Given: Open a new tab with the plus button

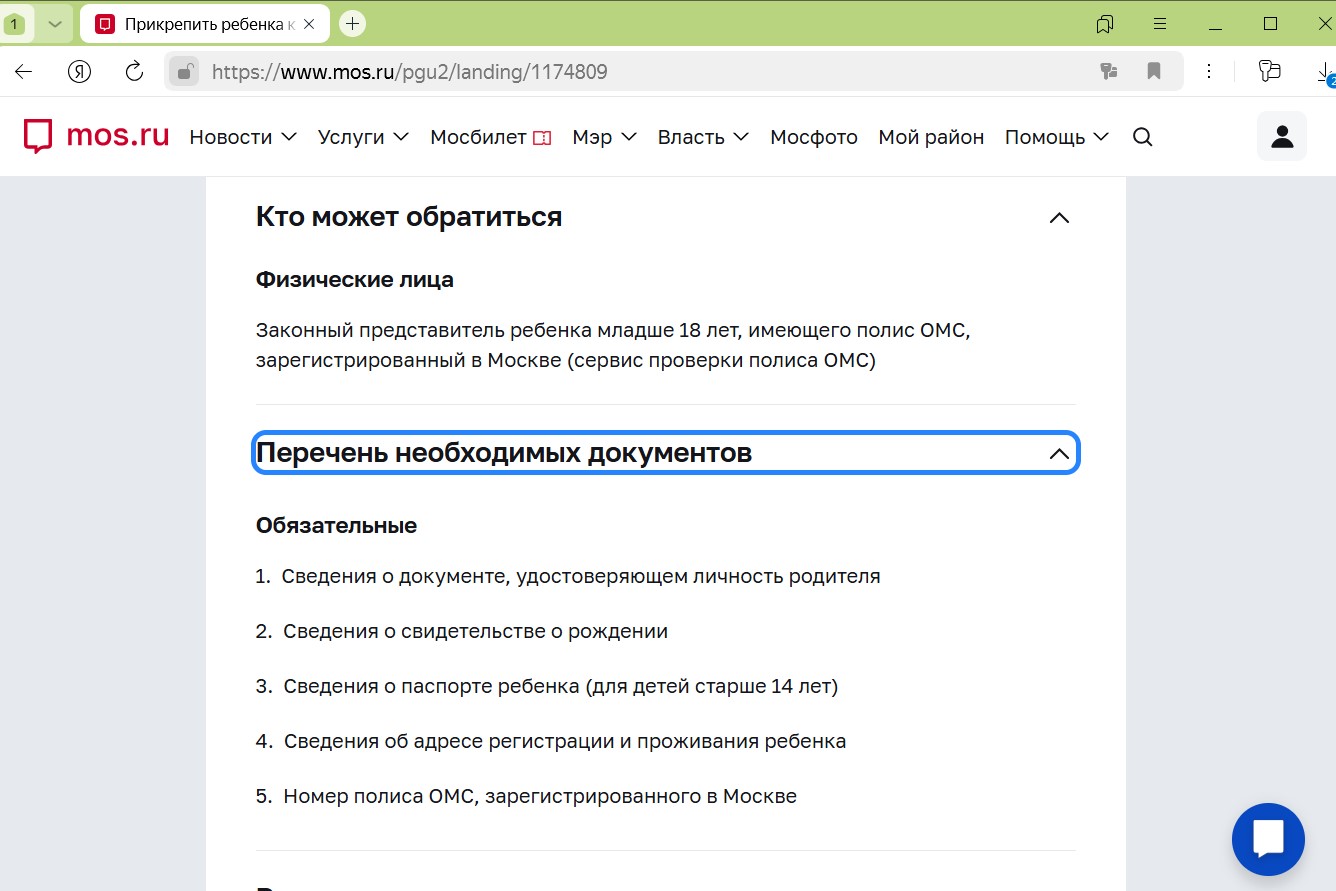Looking at the screenshot, I should tap(351, 22).
